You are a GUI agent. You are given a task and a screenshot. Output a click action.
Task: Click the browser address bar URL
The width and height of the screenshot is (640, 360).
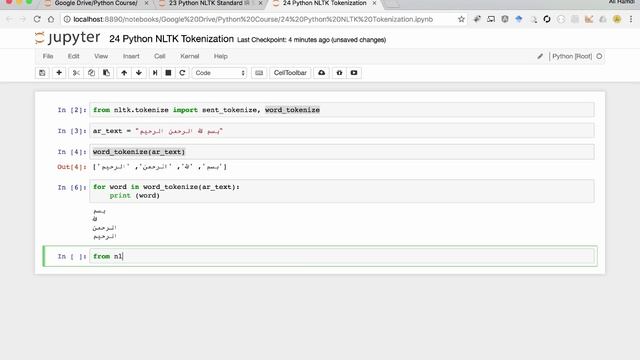(x=253, y=19)
